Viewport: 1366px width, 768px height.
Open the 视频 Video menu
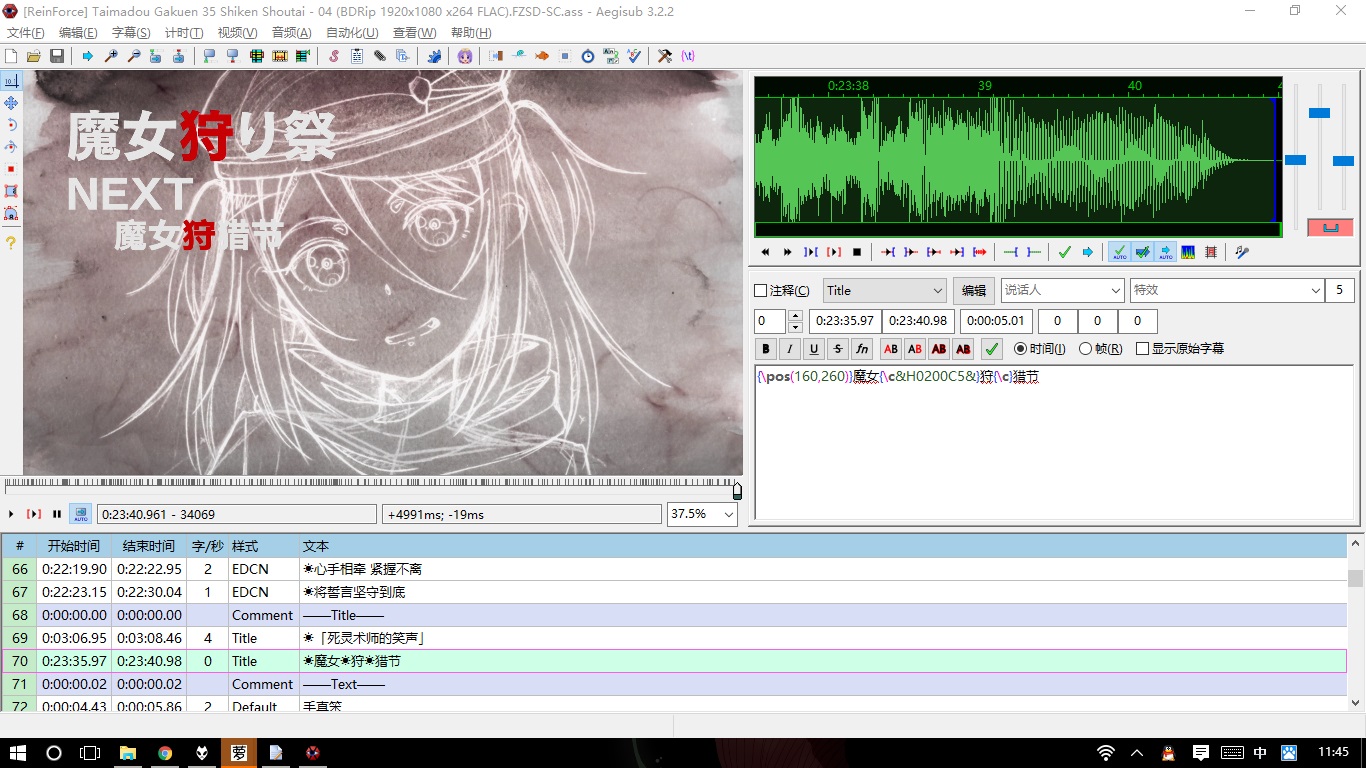click(x=237, y=33)
